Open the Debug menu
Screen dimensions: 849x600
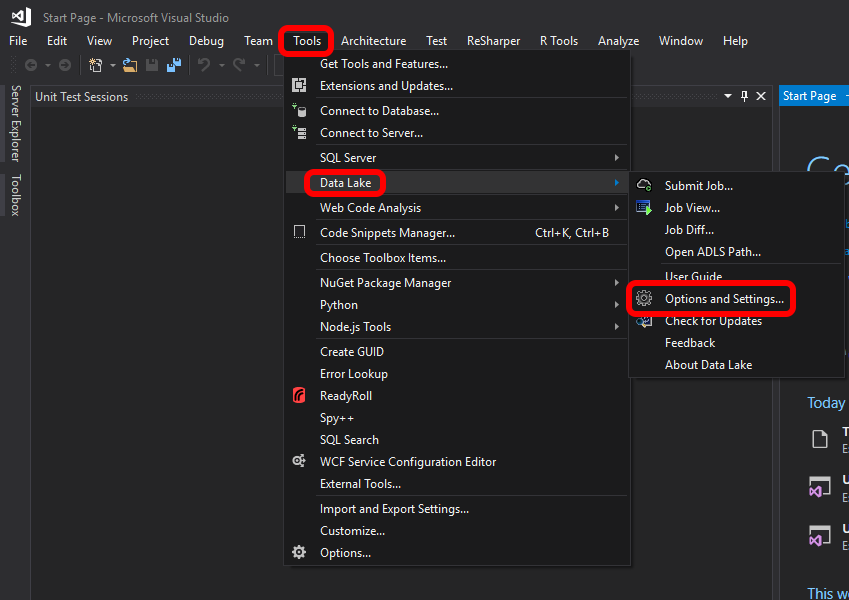206,41
